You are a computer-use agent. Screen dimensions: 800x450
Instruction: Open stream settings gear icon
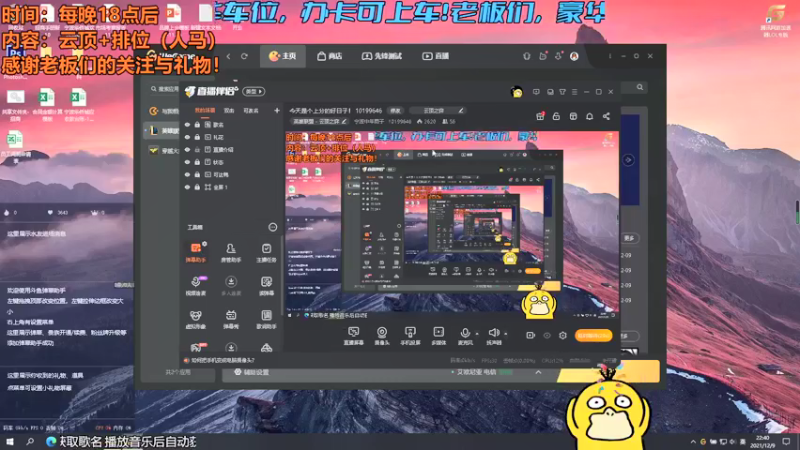click(x=563, y=335)
